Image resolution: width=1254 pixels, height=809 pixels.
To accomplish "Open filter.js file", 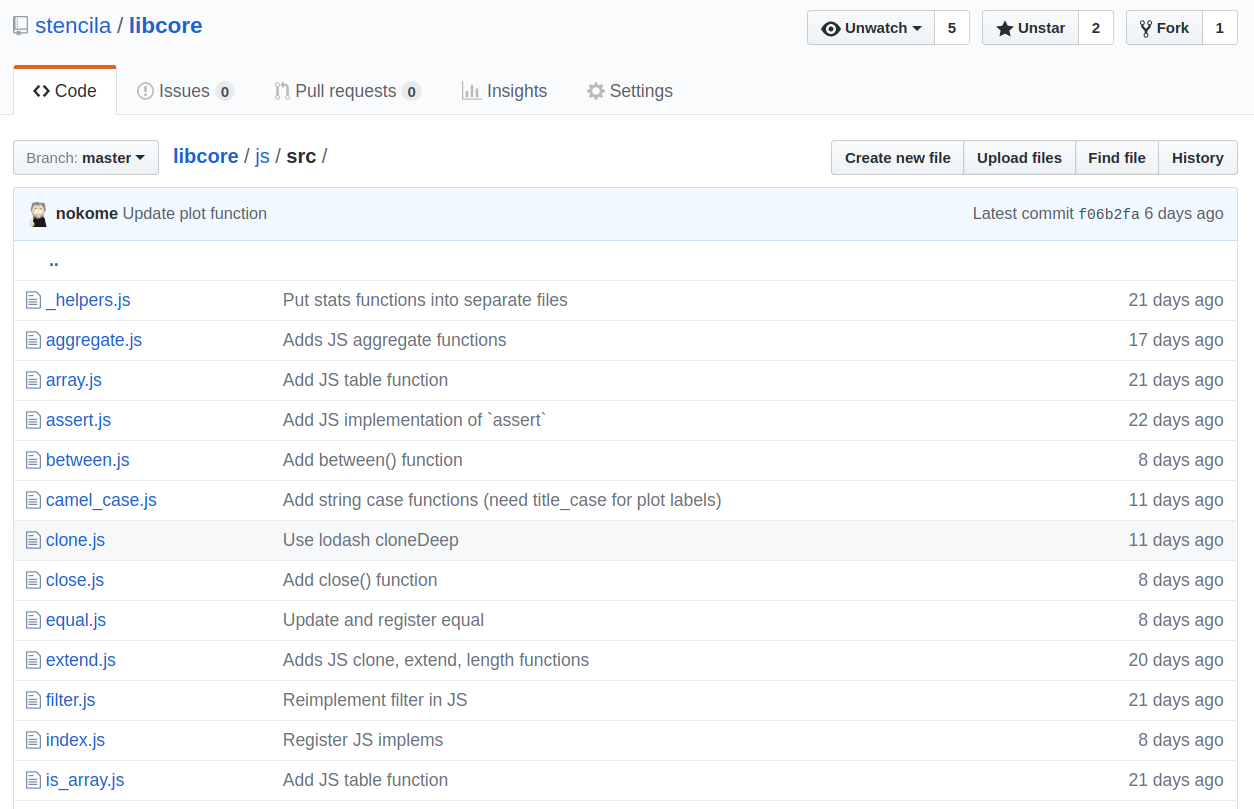I will tap(71, 700).
